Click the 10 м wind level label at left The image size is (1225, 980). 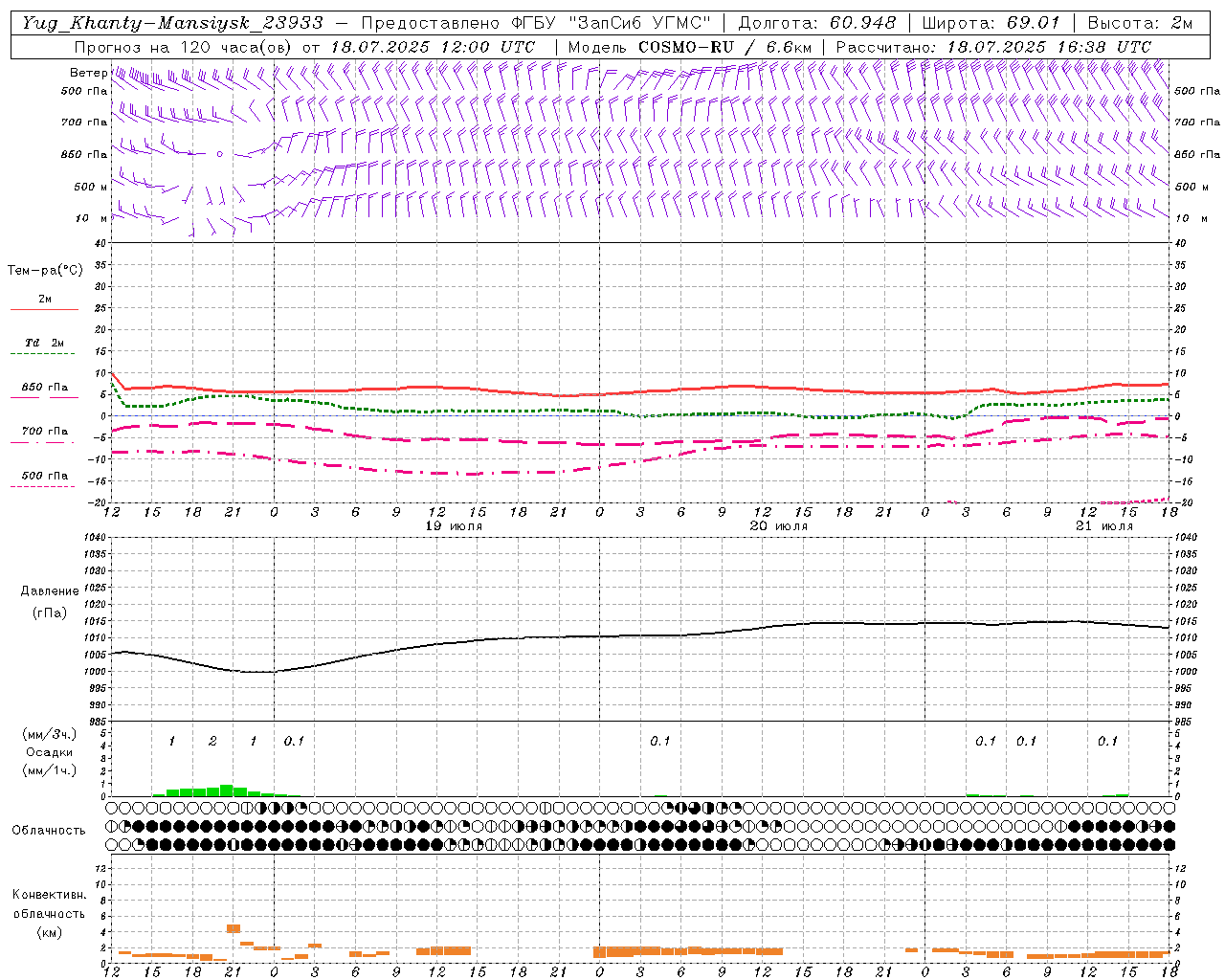tap(92, 218)
